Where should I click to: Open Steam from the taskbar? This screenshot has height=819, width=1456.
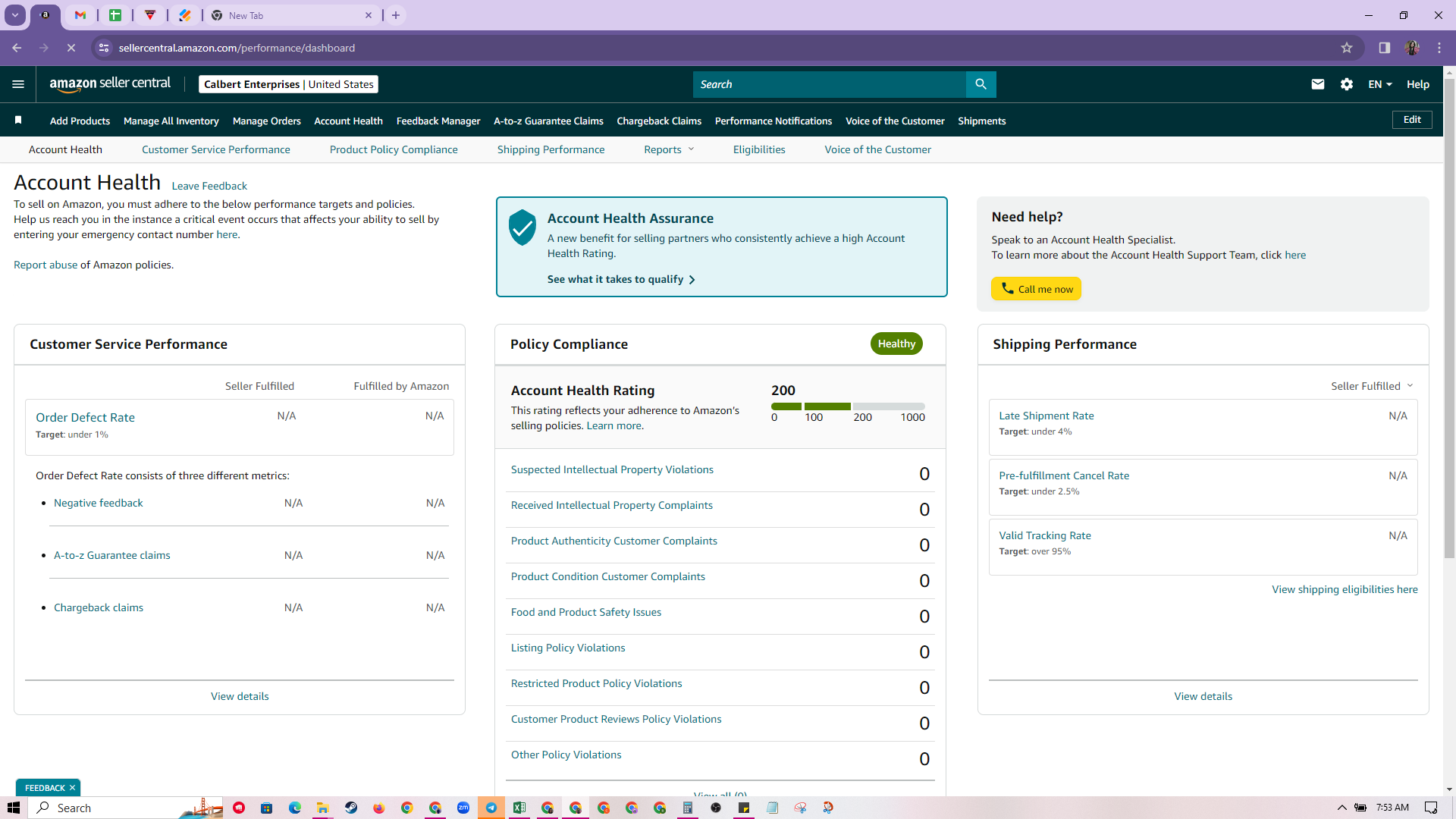[351, 808]
